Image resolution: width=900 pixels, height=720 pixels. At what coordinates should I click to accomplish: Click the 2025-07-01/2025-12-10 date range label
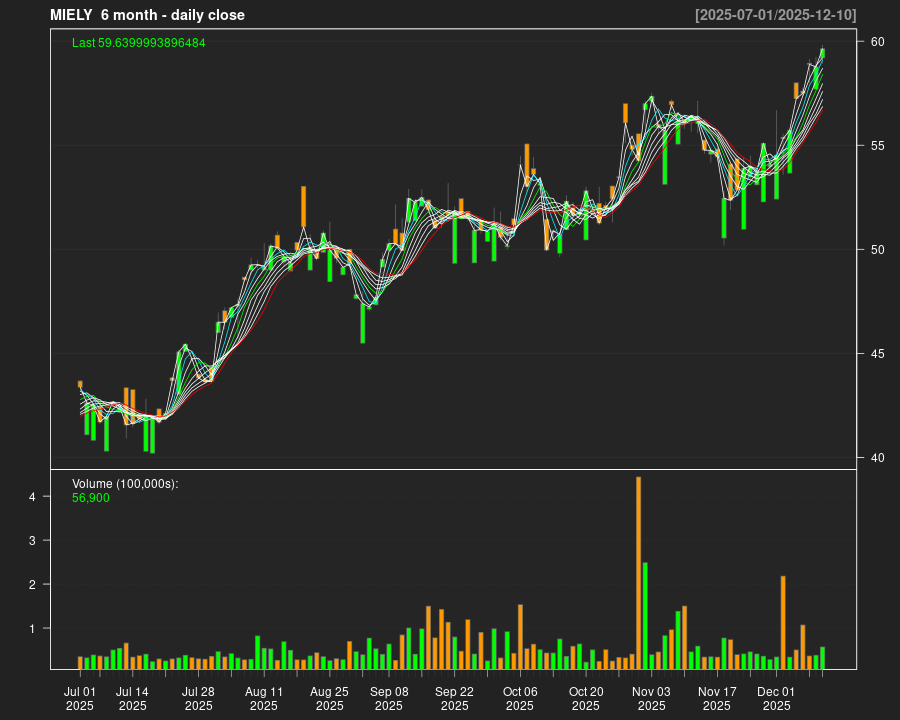pos(775,15)
